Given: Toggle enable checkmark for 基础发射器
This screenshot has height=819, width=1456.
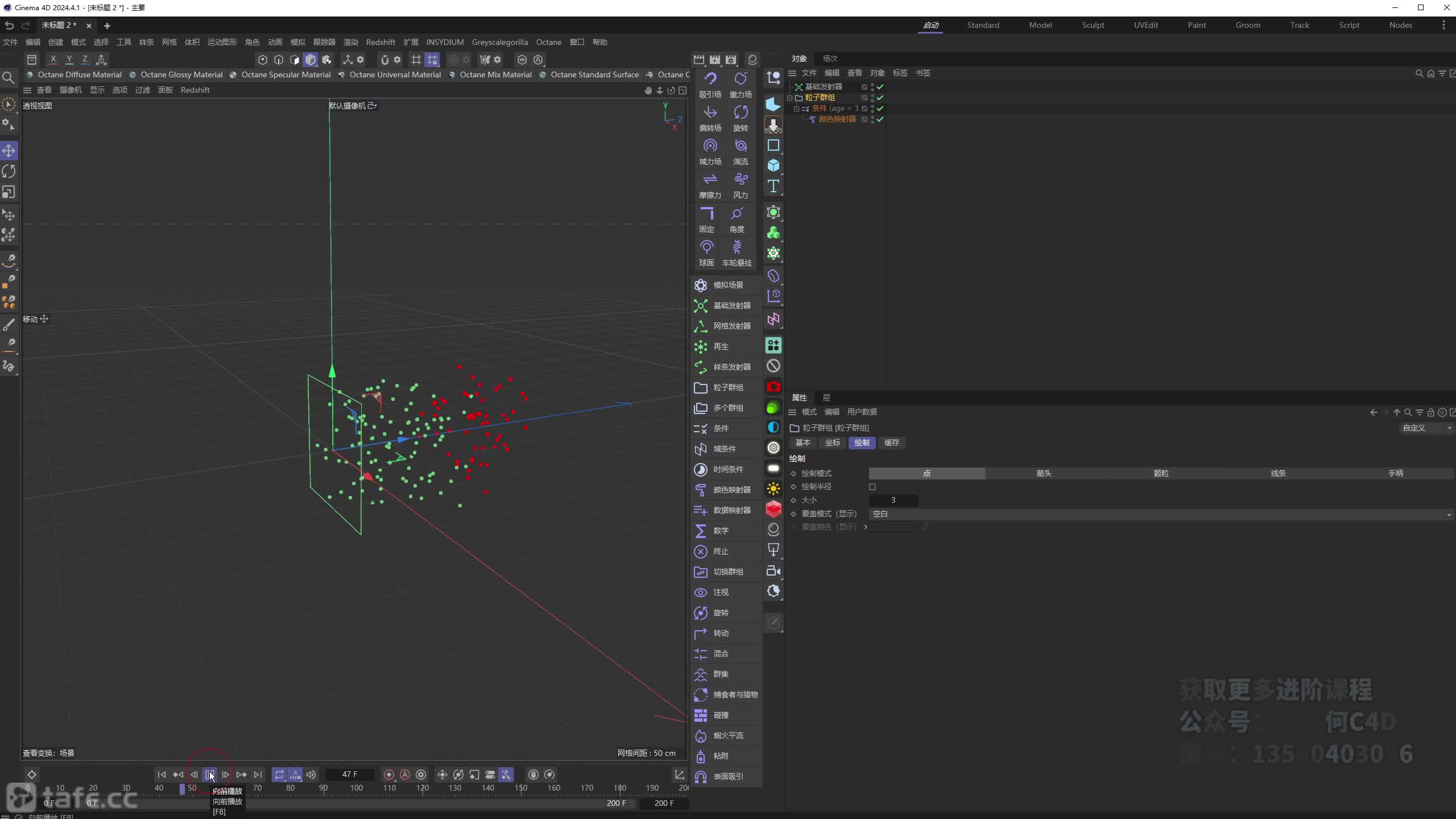Looking at the screenshot, I should point(880,87).
